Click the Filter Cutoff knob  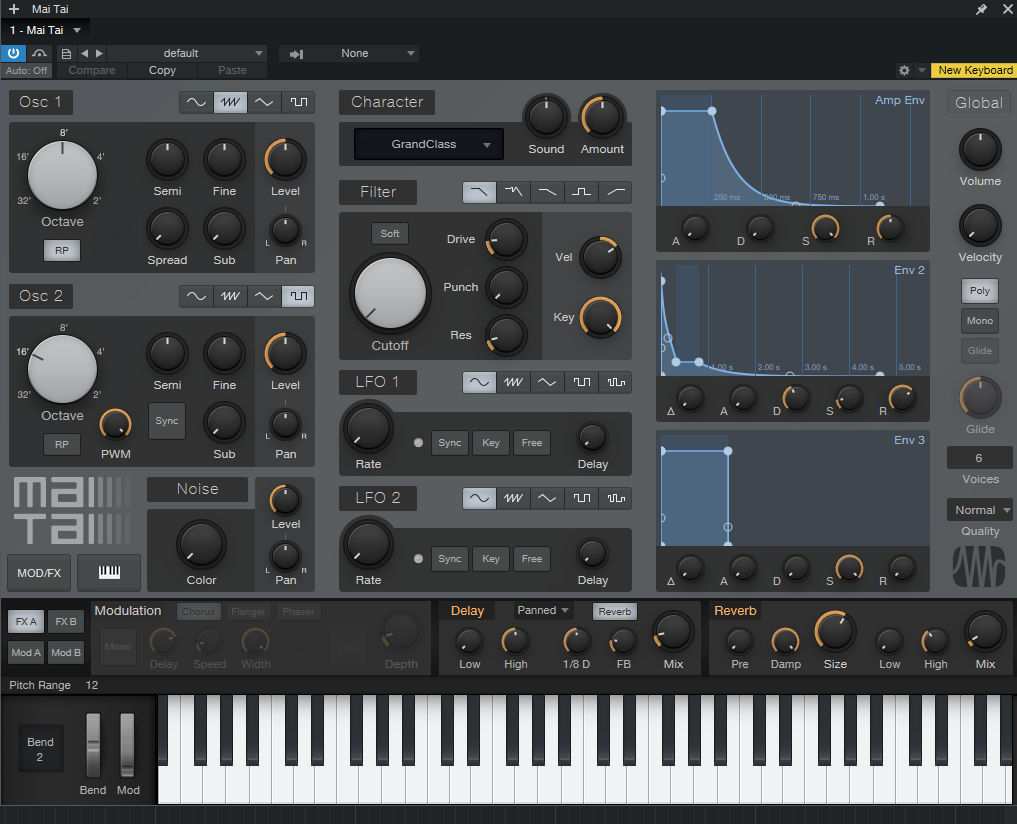click(x=390, y=293)
